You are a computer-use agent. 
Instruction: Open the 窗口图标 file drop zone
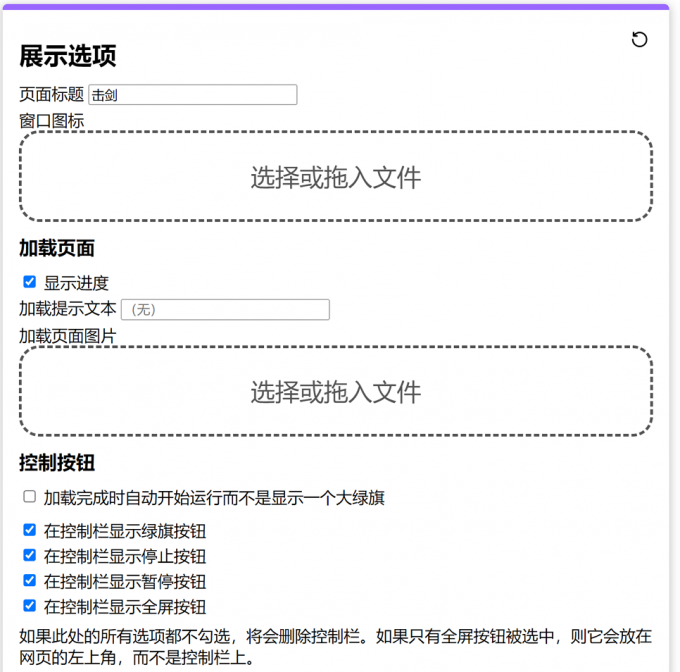pyautogui.click(x=336, y=176)
